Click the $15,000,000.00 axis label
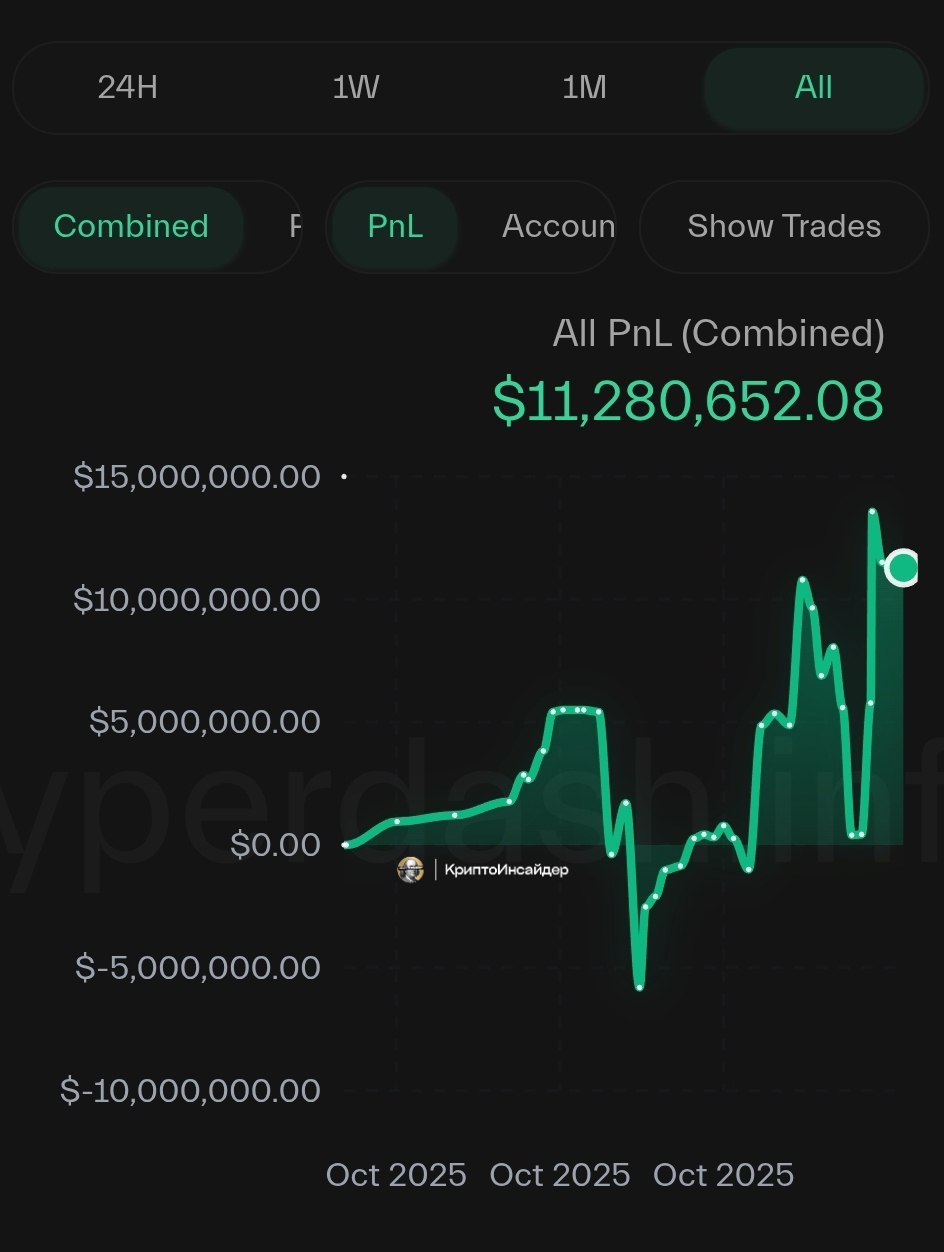This screenshot has height=1252, width=944. coord(197,477)
